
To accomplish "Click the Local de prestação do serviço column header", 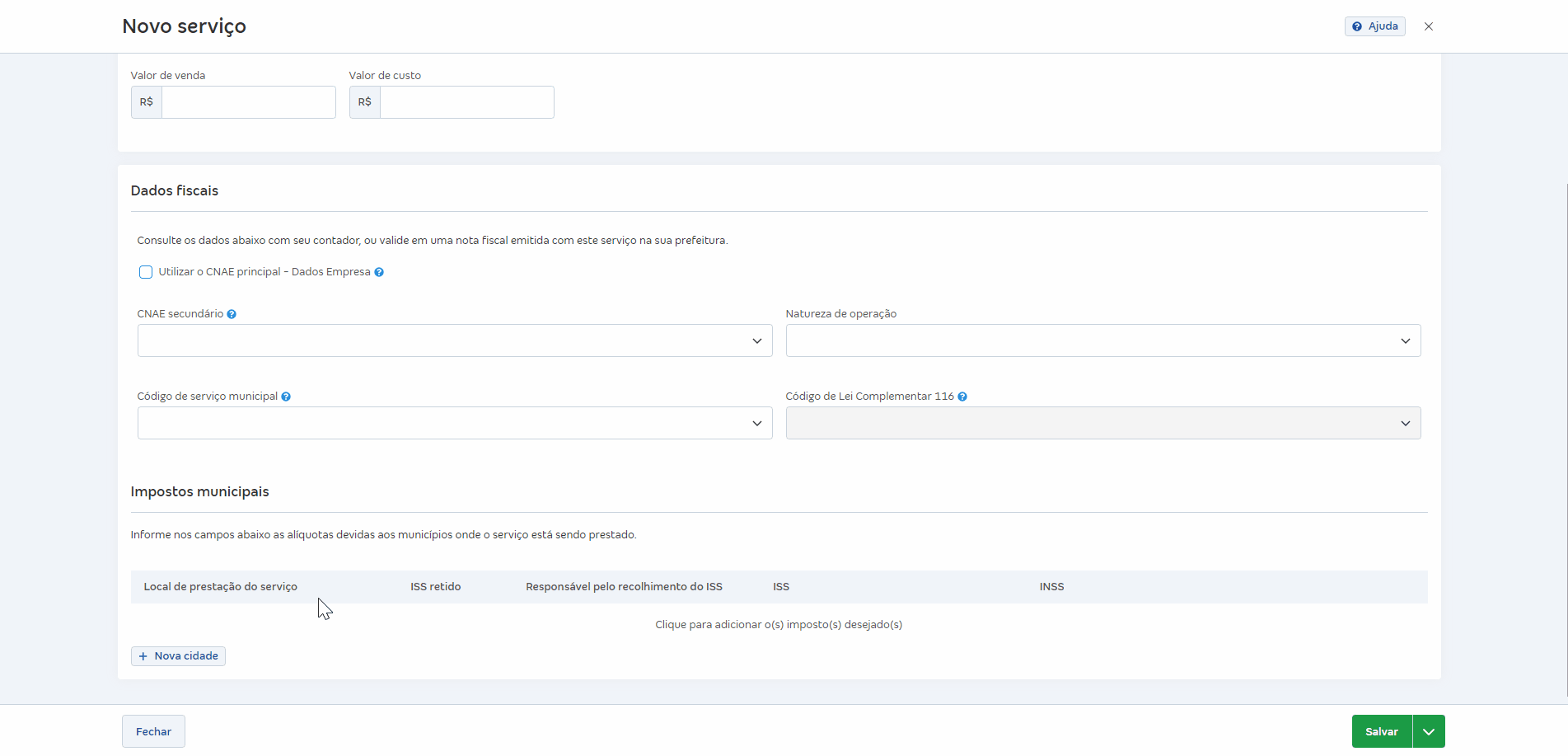I will [x=220, y=587].
